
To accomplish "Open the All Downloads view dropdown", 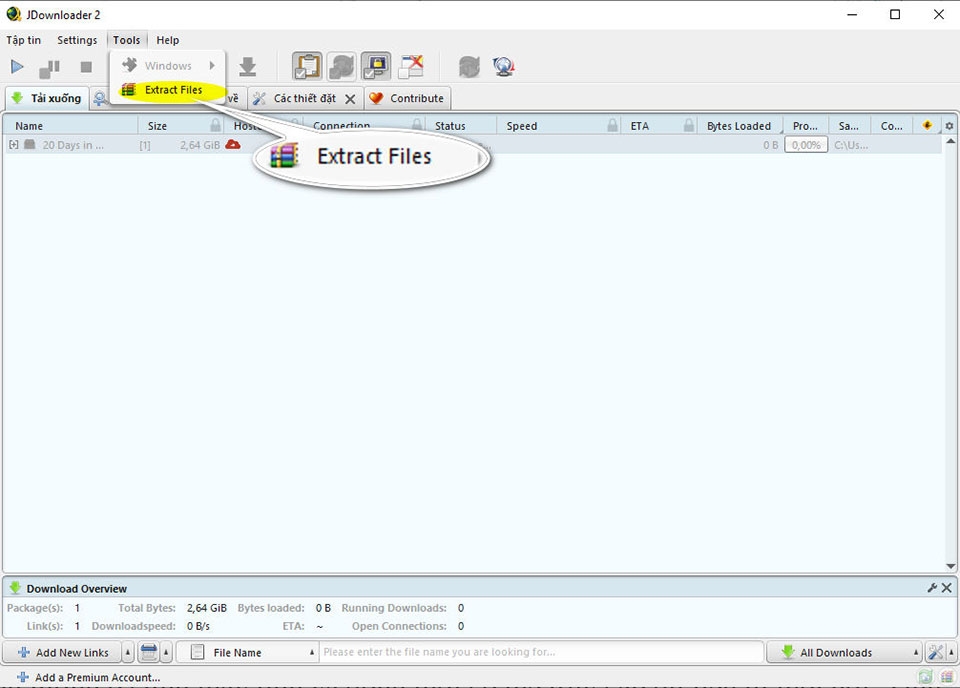I will tap(843, 652).
